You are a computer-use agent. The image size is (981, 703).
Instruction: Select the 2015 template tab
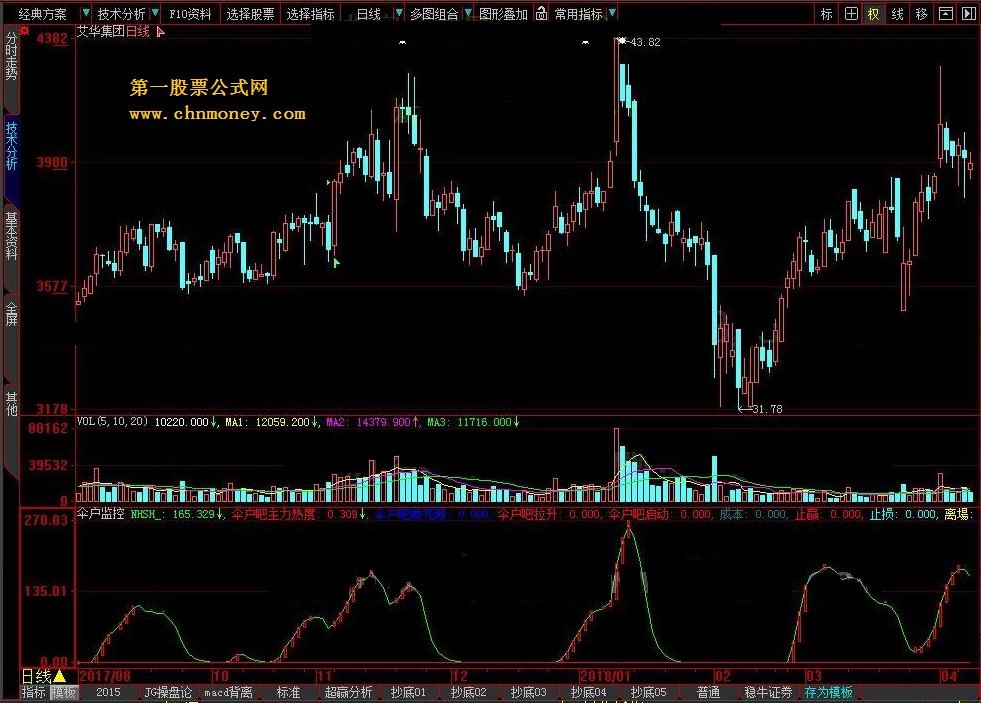(108, 692)
